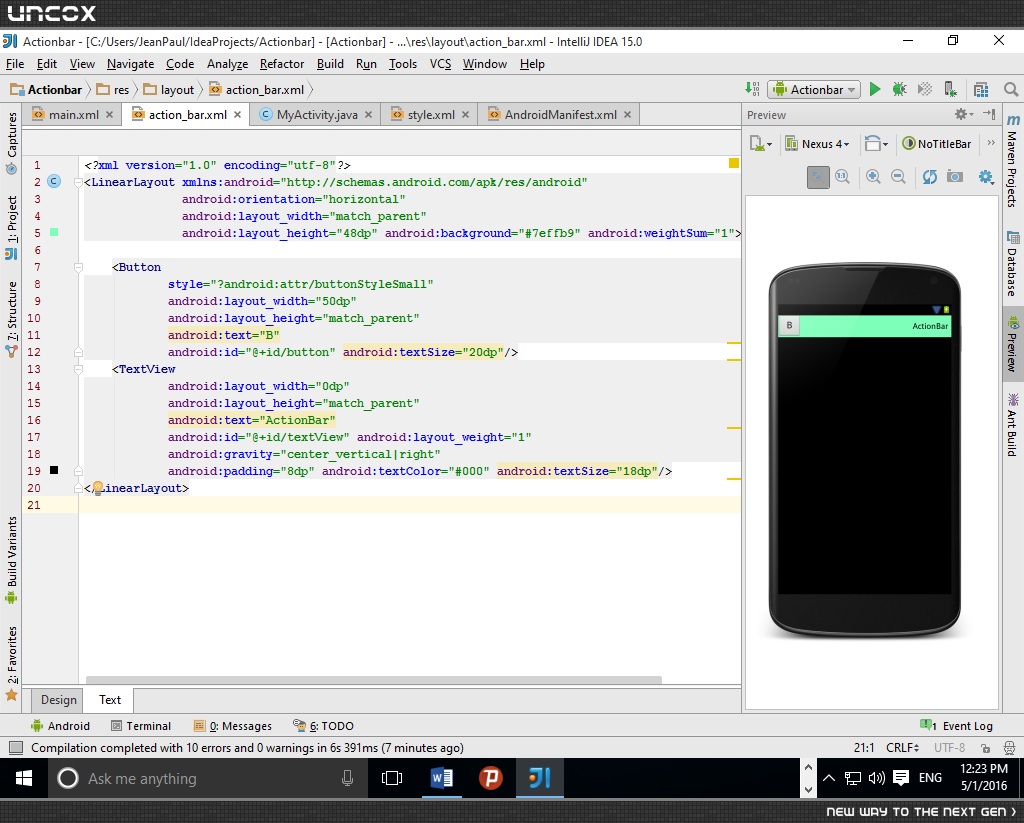This screenshot has height=823, width=1024.
Task: Open Preview panel settings gear menu
Action: (x=964, y=114)
